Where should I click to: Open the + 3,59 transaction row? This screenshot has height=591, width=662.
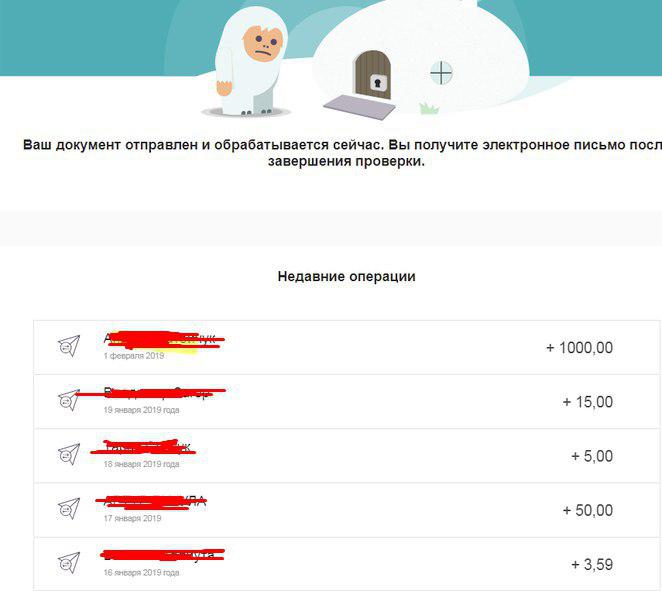pyautogui.click(x=346, y=564)
